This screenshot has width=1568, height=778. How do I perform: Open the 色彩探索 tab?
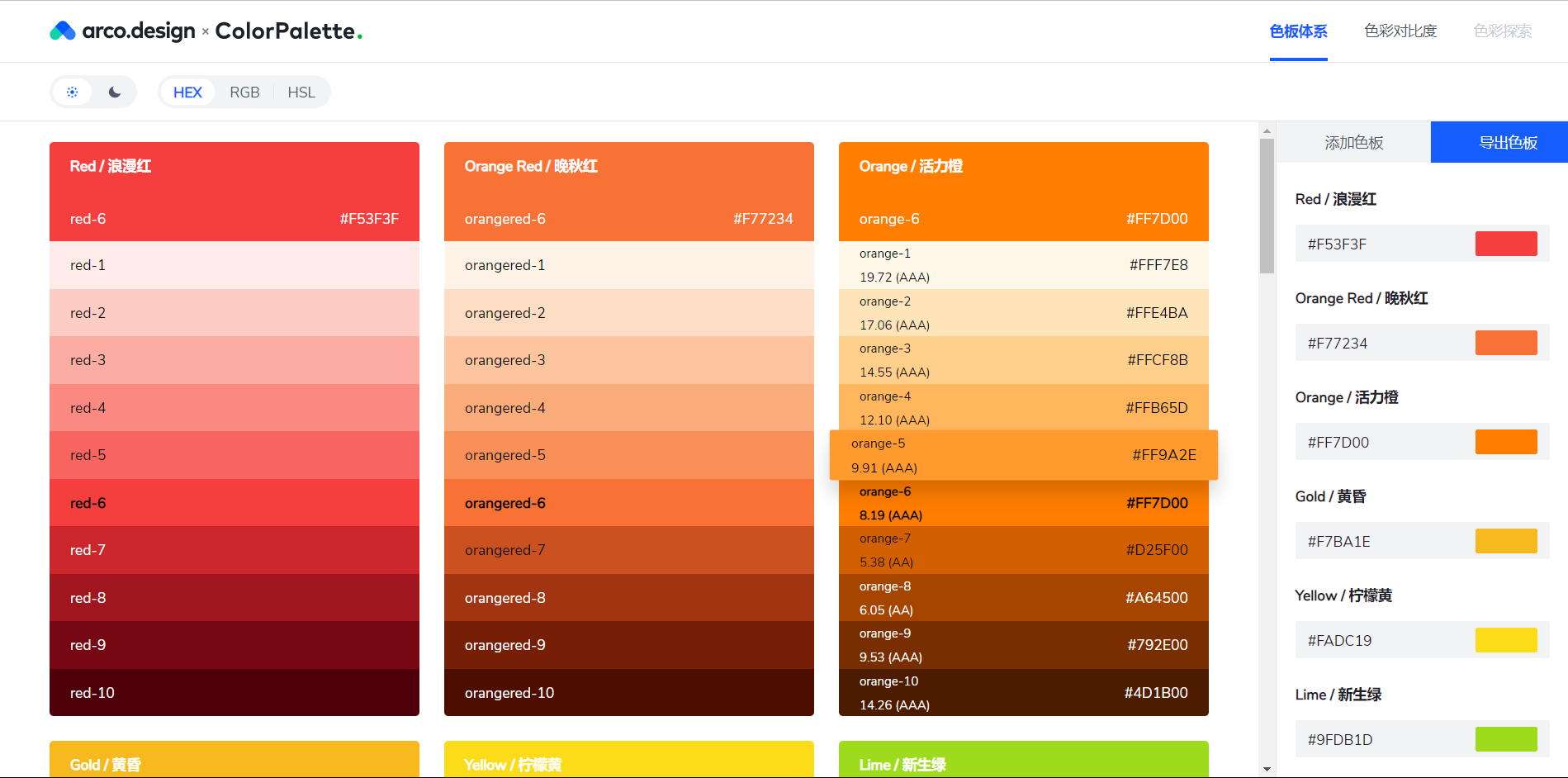[x=1503, y=31]
